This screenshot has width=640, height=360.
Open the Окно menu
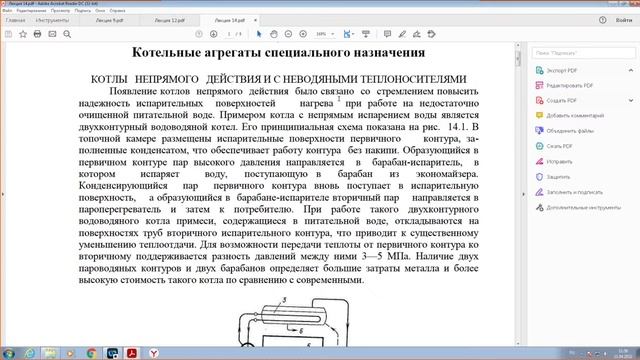tap(100, 11)
